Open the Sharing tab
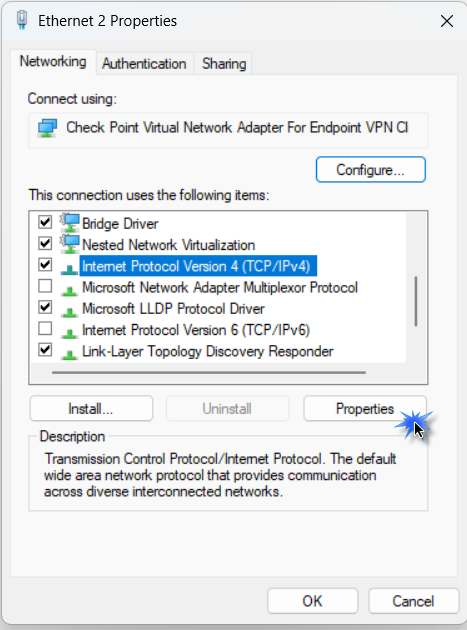The image size is (467, 630). click(x=224, y=63)
